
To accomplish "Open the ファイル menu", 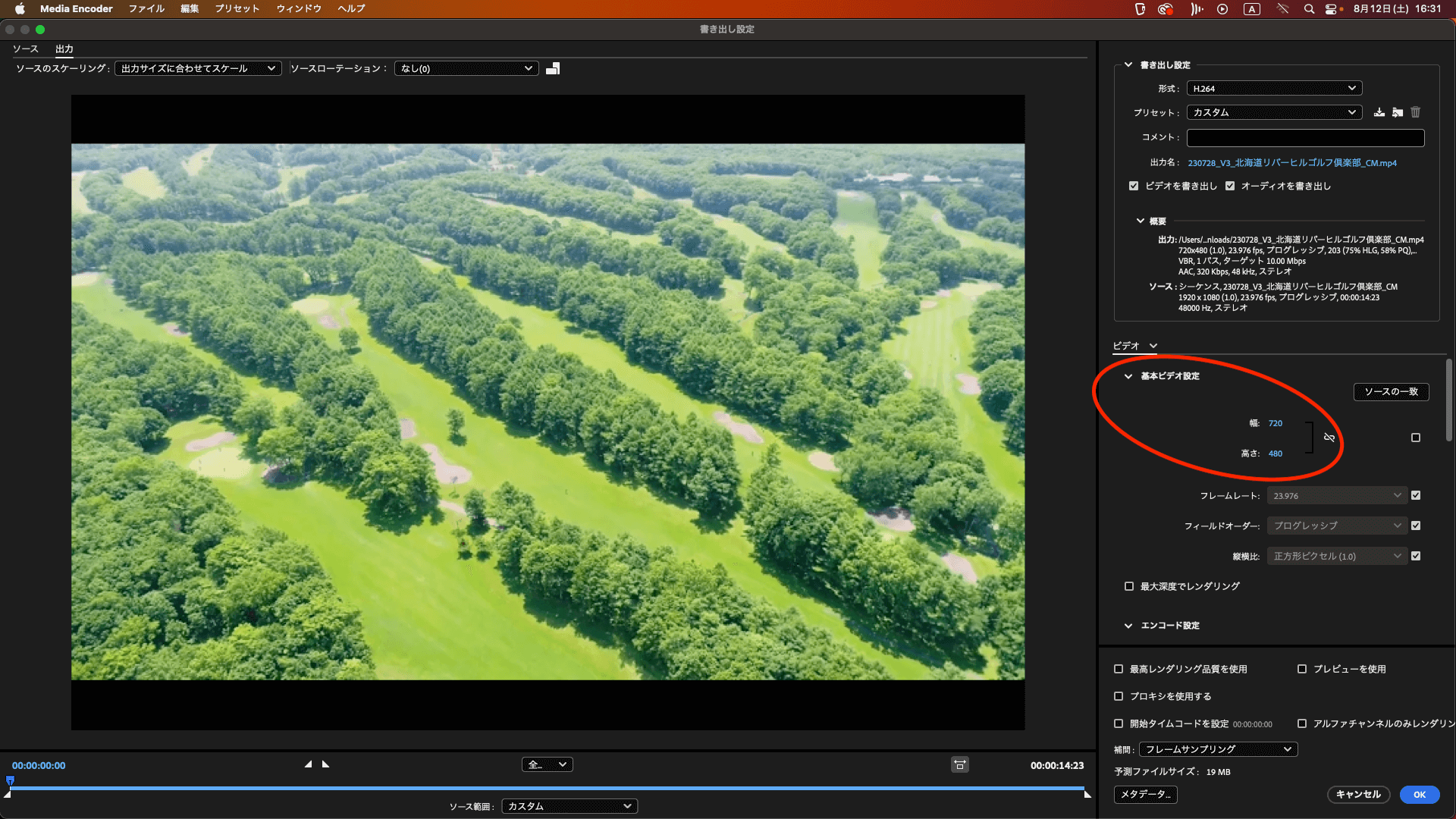I will pos(146,9).
